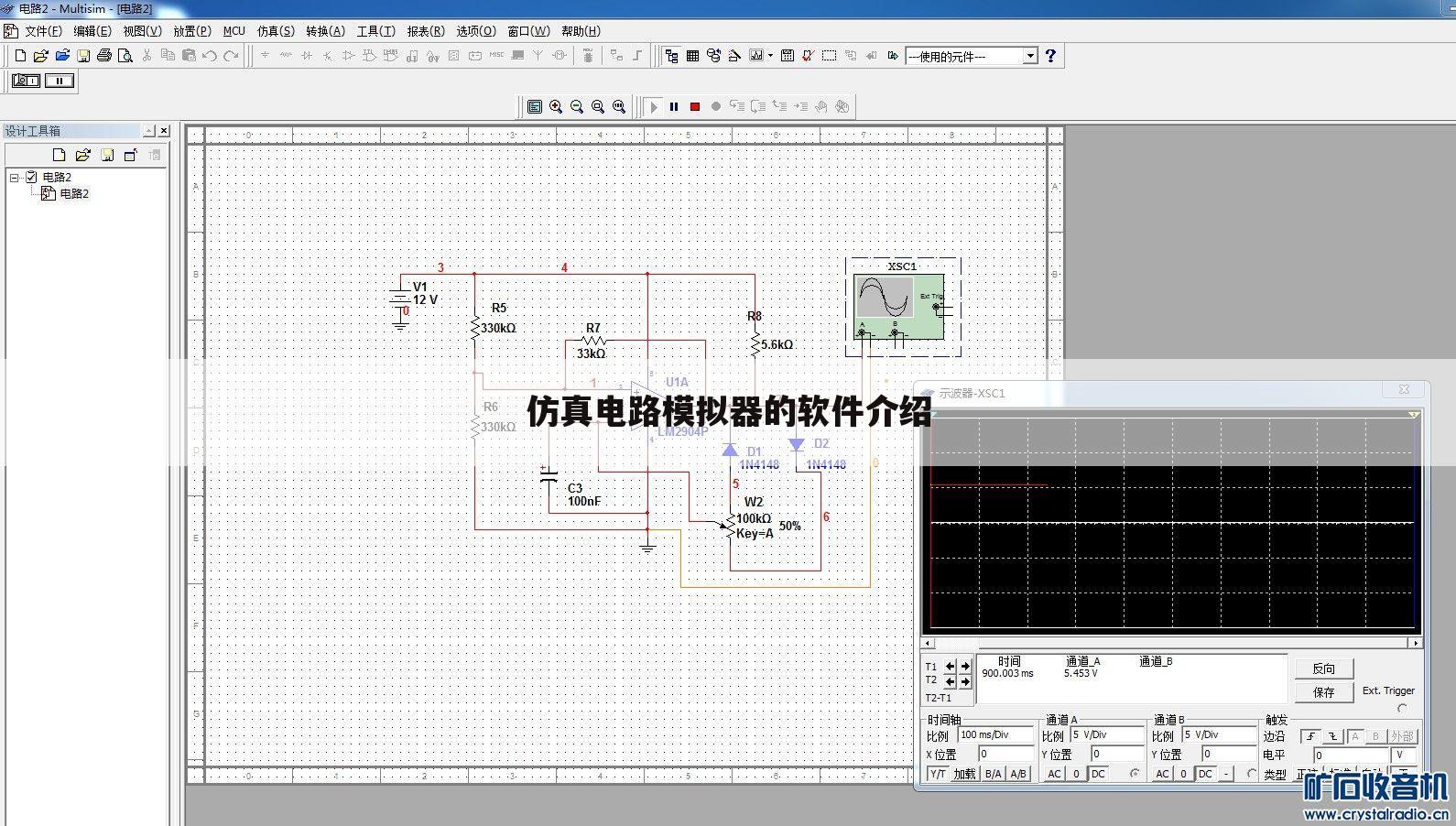Open the 放置(P) menu
The height and width of the screenshot is (826, 1456).
(x=192, y=31)
